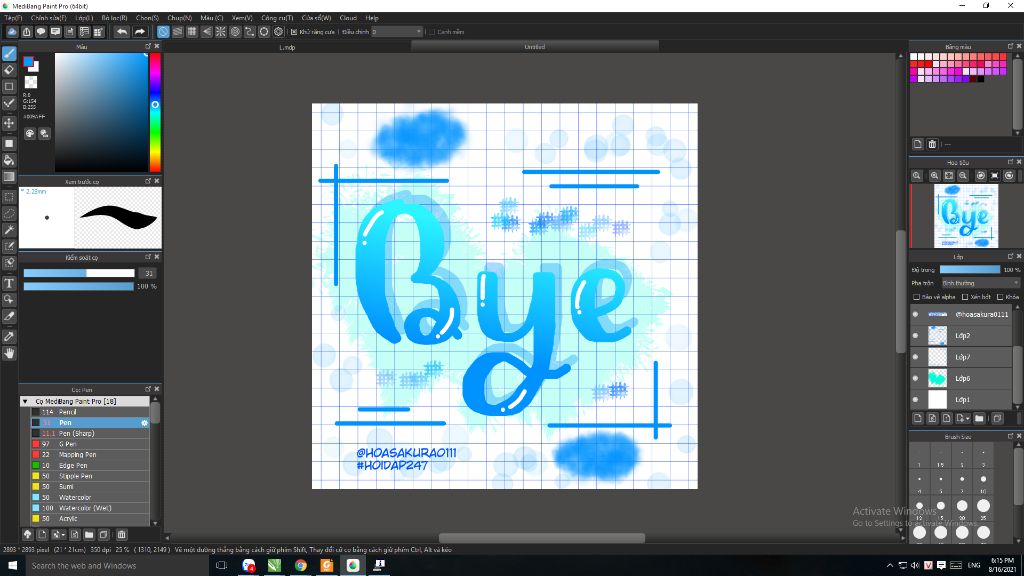
Task: Open the Lớp(L) menu
Action: point(84,18)
